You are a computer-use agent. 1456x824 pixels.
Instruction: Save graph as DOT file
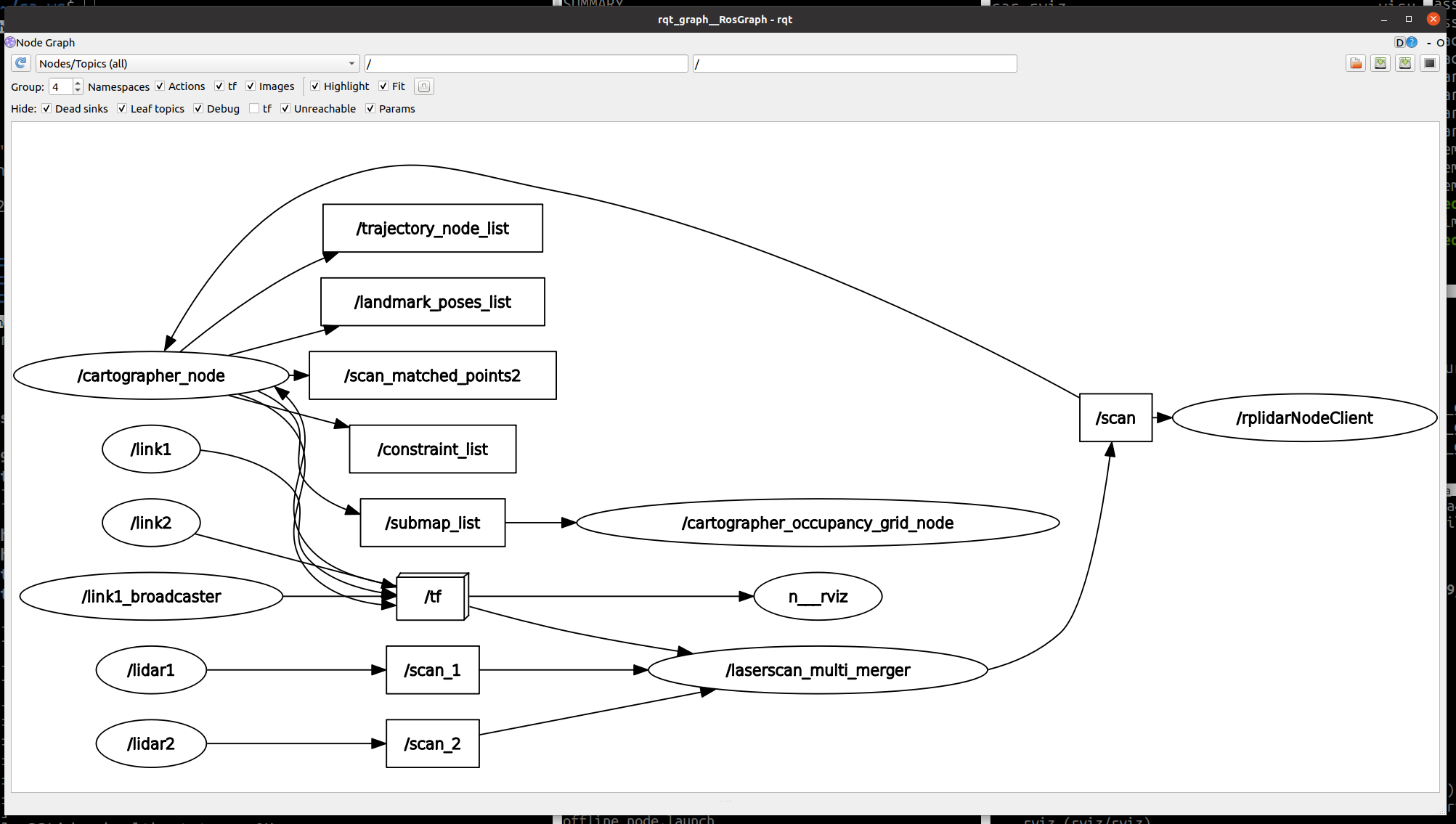pyautogui.click(x=1380, y=63)
